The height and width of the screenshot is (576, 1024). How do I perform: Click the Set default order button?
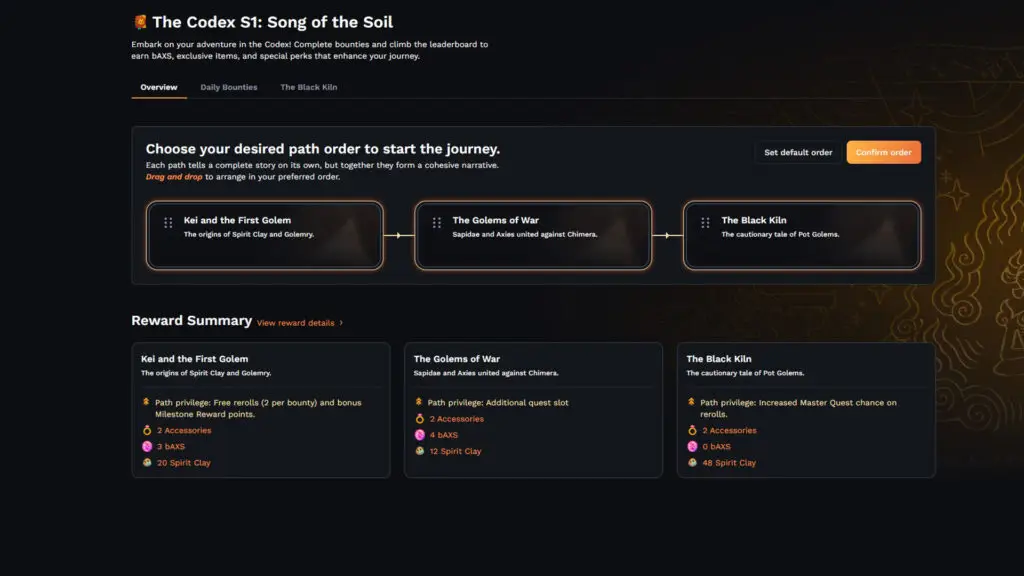pos(798,153)
